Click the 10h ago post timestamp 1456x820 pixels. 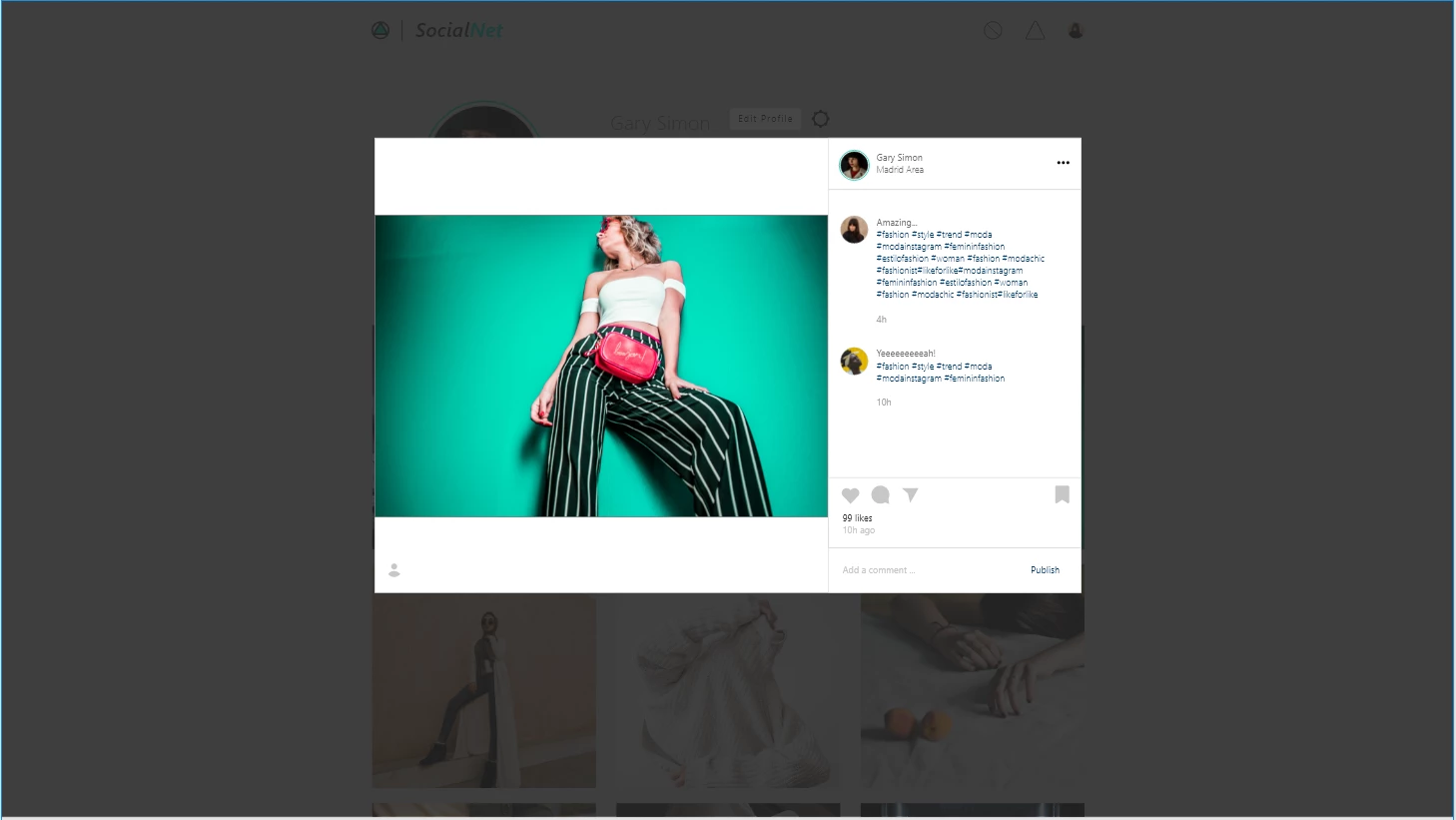(x=859, y=530)
